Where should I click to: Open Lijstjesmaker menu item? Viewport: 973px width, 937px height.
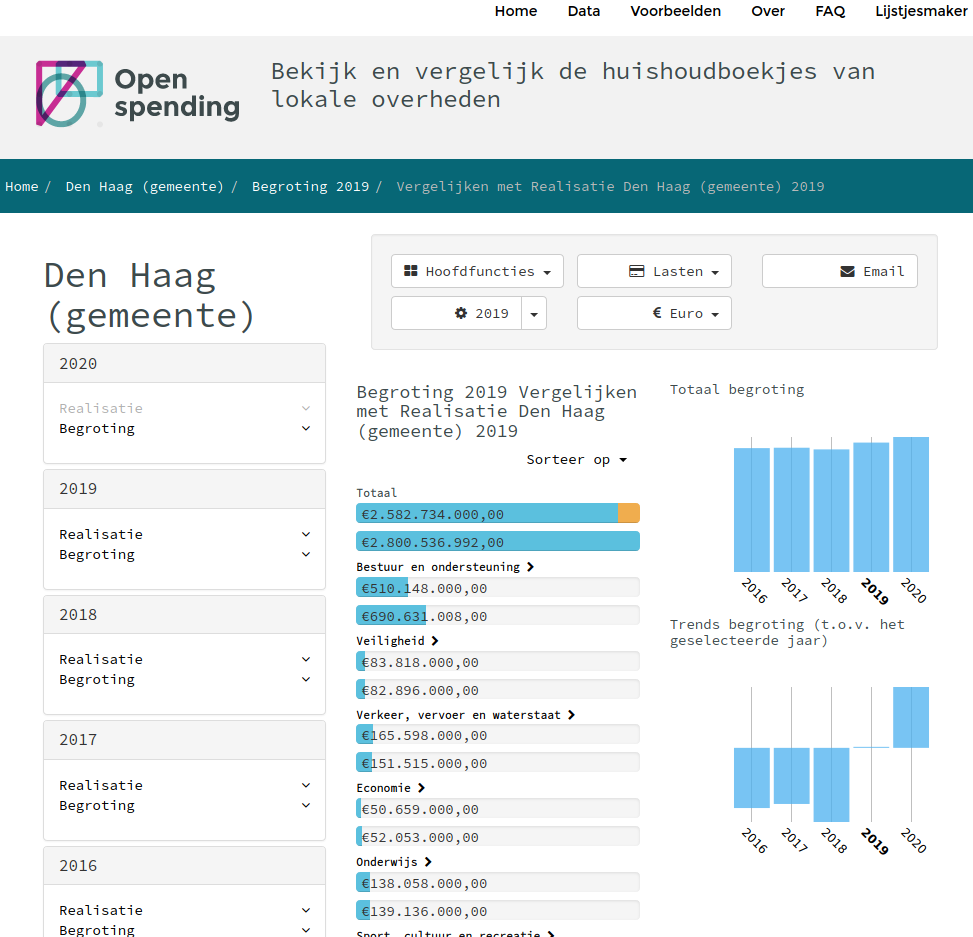(x=921, y=11)
